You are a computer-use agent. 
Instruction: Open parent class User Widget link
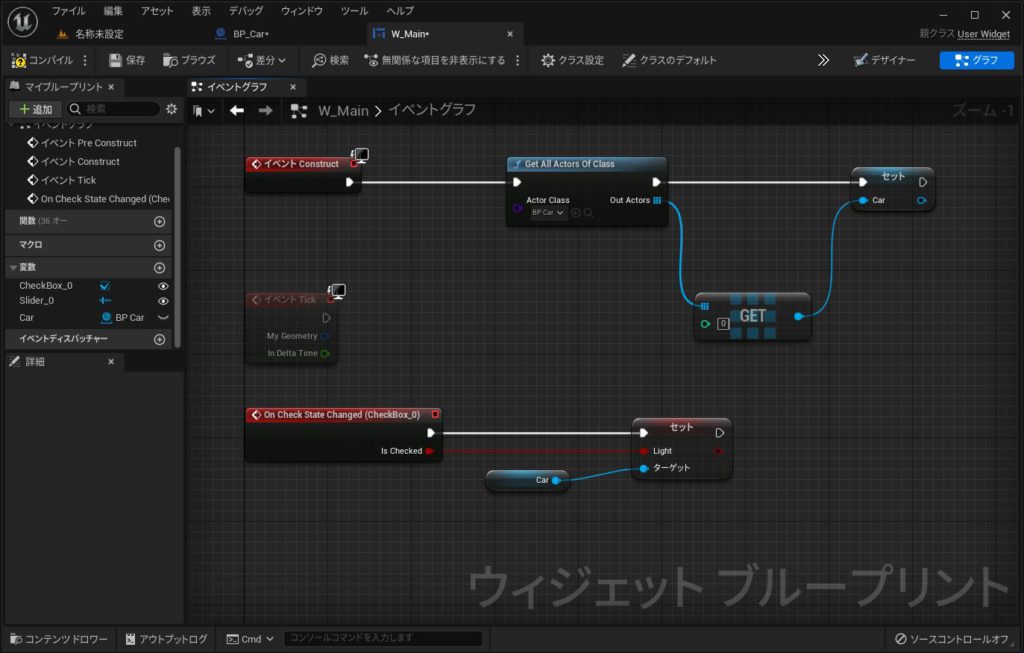pyautogui.click(x=984, y=34)
